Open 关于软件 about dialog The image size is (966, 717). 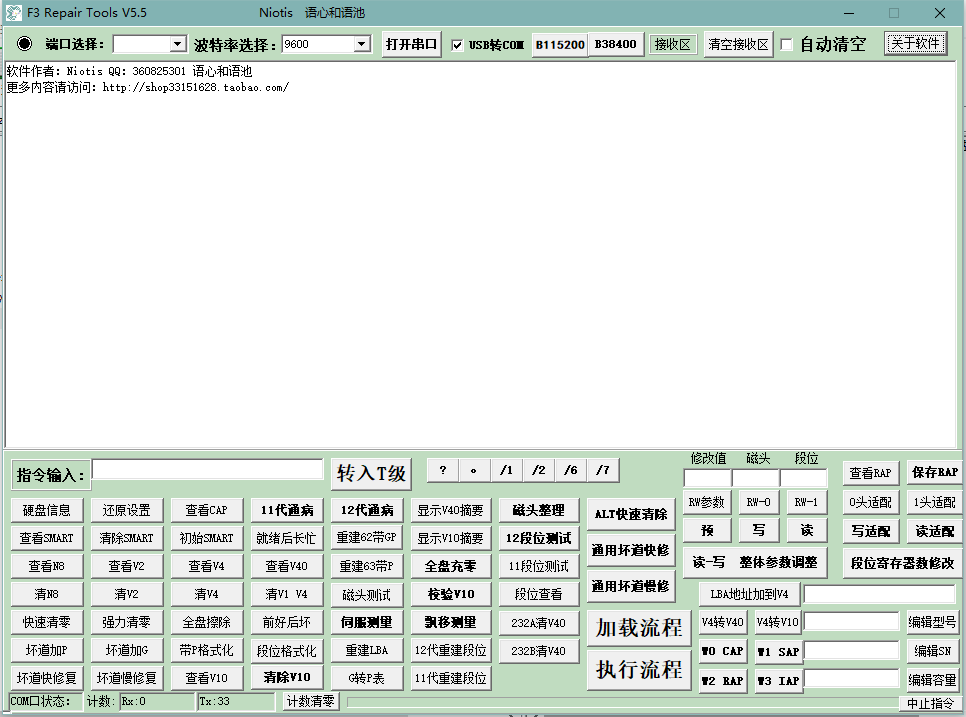(915, 44)
